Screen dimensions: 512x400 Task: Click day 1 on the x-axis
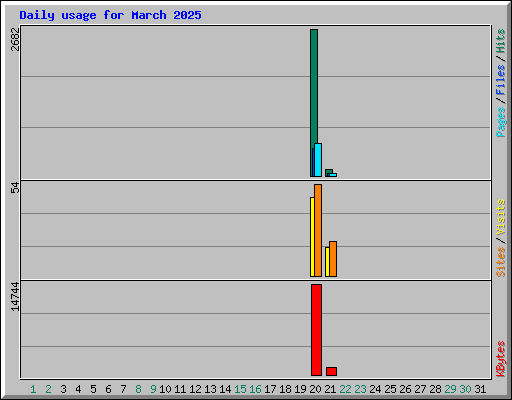coord(33,389)
